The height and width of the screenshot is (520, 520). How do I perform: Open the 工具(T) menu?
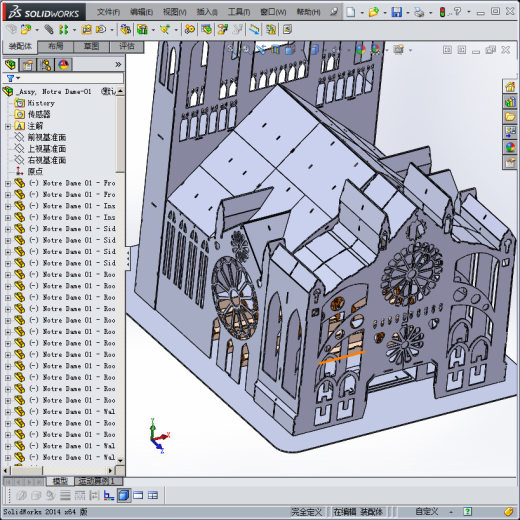[239, 12]
